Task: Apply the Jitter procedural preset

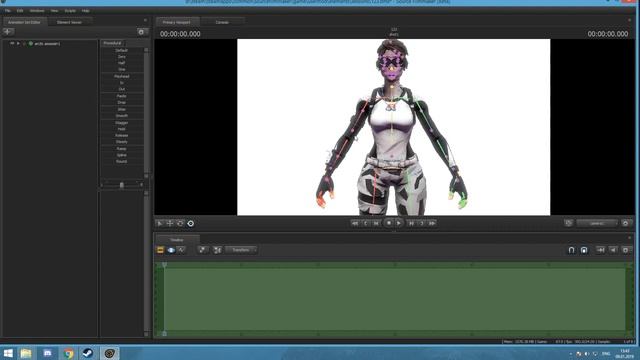Action: (122, 109)
